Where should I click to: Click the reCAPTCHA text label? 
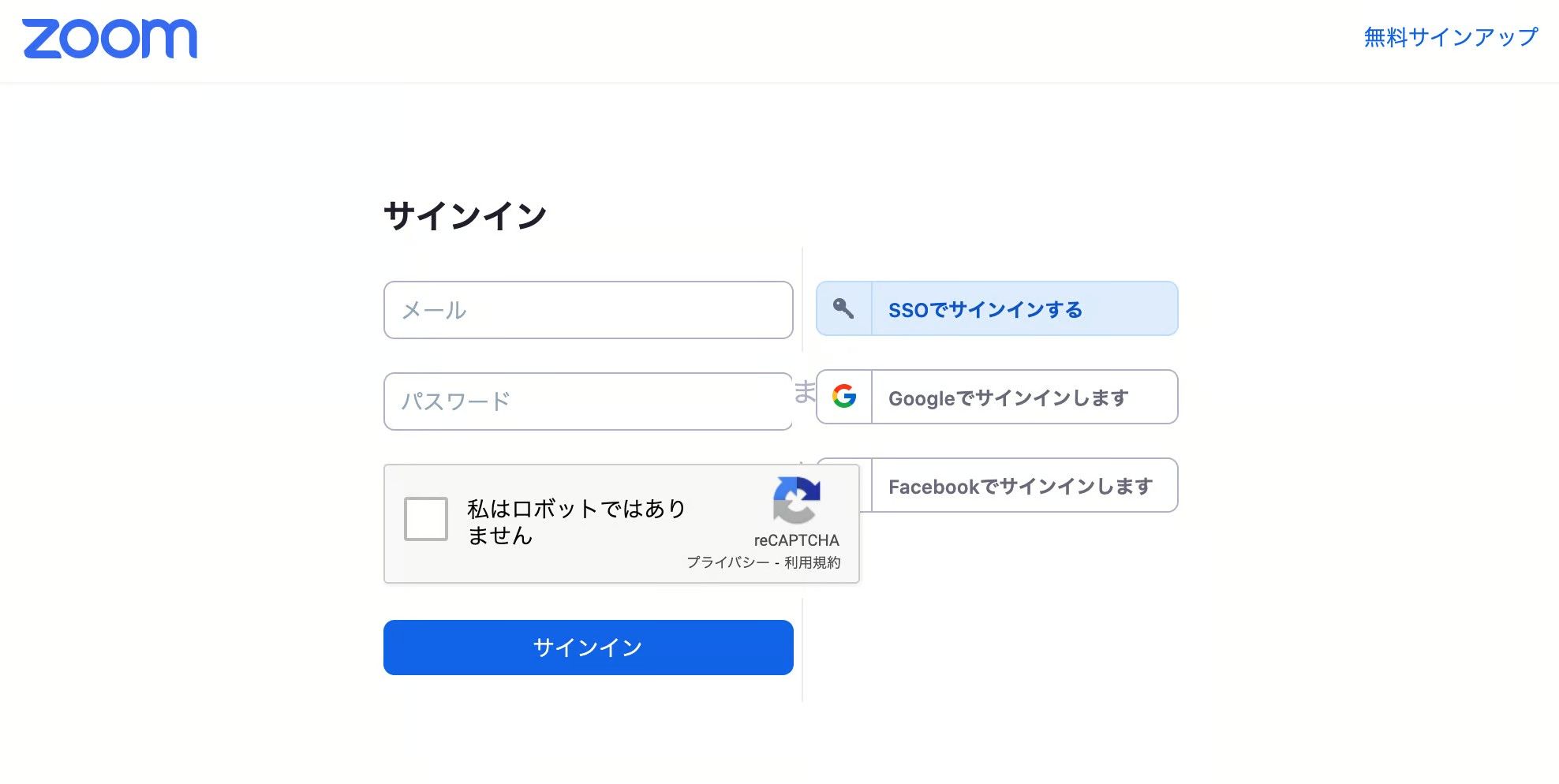point(796,540)
